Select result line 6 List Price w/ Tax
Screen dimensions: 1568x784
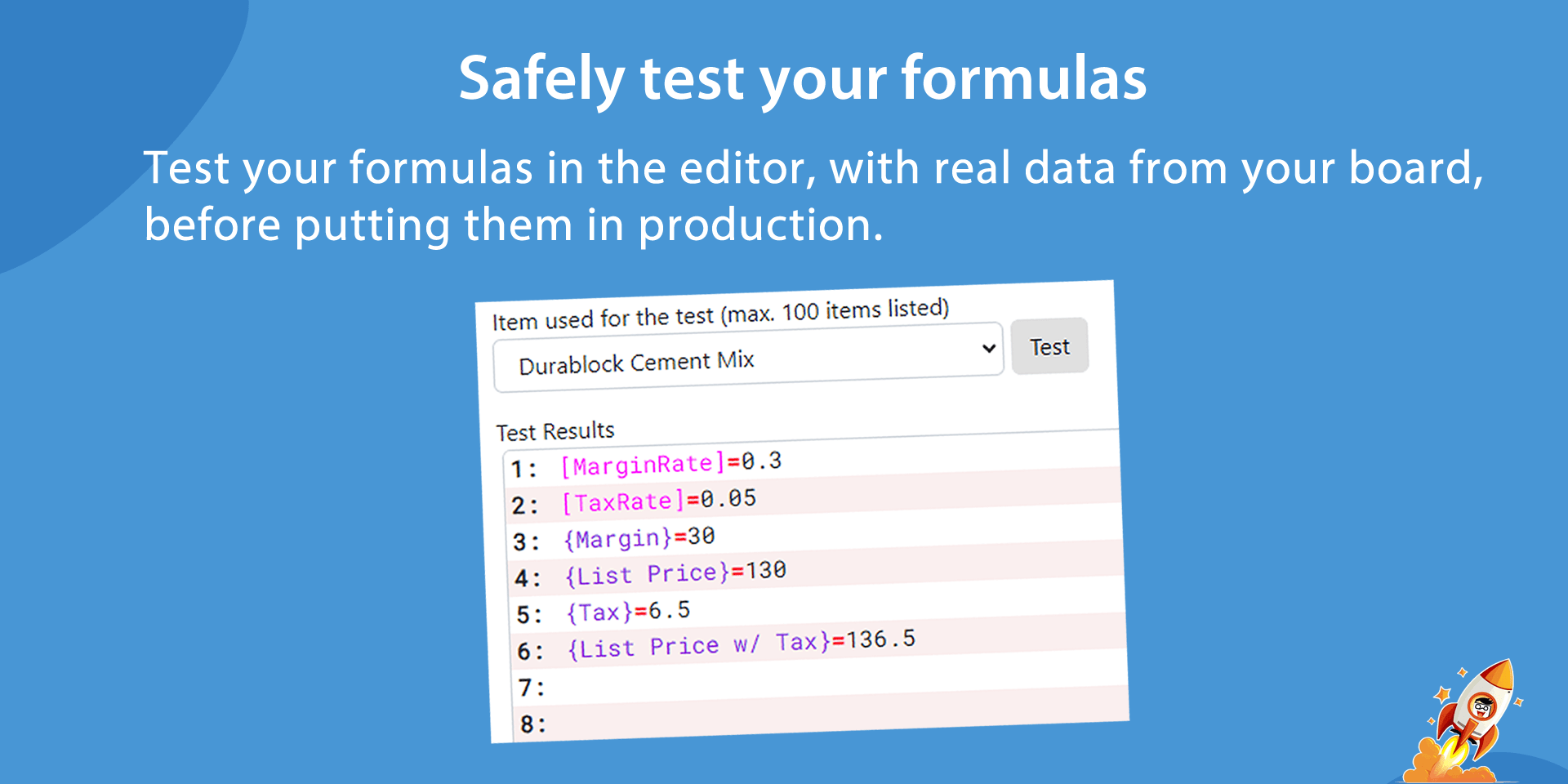819,645
